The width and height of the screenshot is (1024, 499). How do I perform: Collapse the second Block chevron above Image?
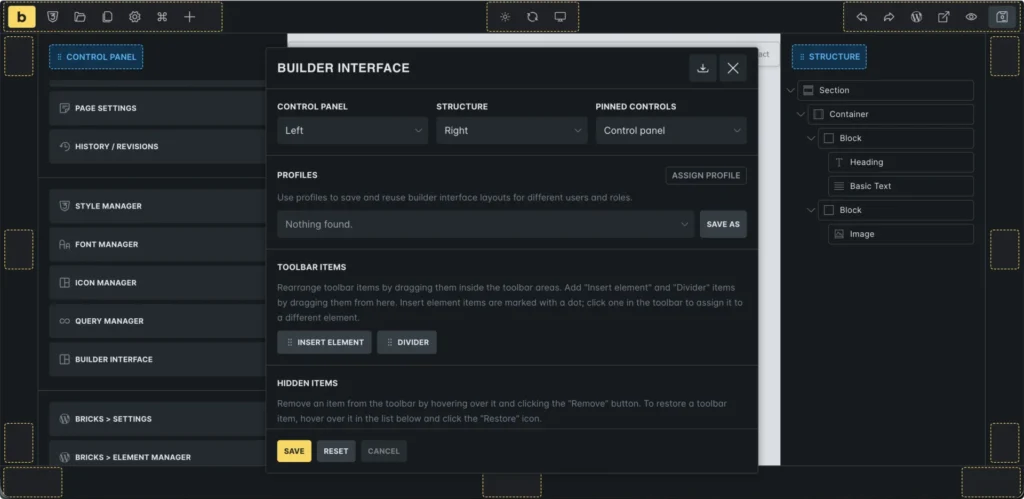[x=811, y=210]
